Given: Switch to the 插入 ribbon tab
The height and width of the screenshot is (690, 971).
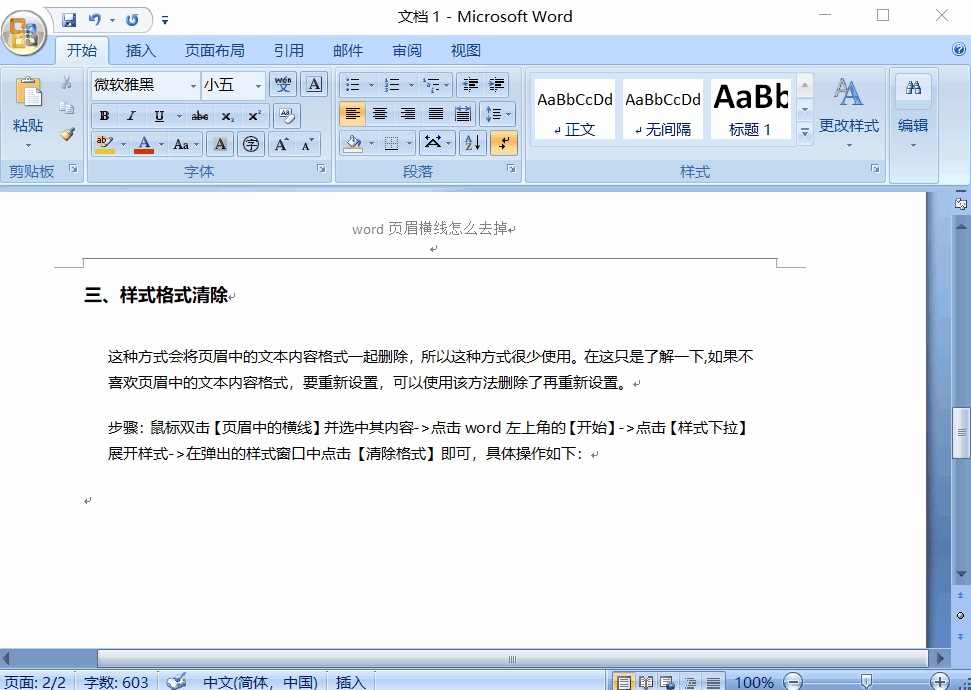Looking at the screenshot, I should click(140, 50).
